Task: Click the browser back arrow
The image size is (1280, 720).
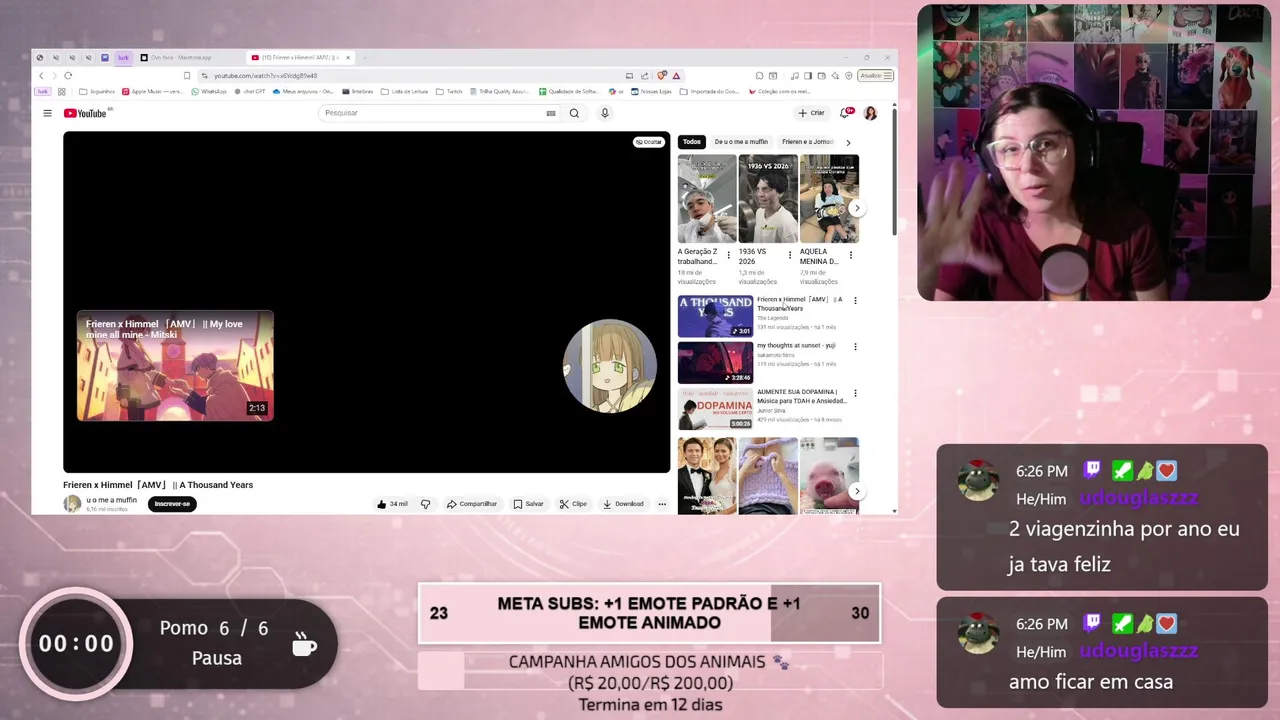Action: (x=41, y=75)
